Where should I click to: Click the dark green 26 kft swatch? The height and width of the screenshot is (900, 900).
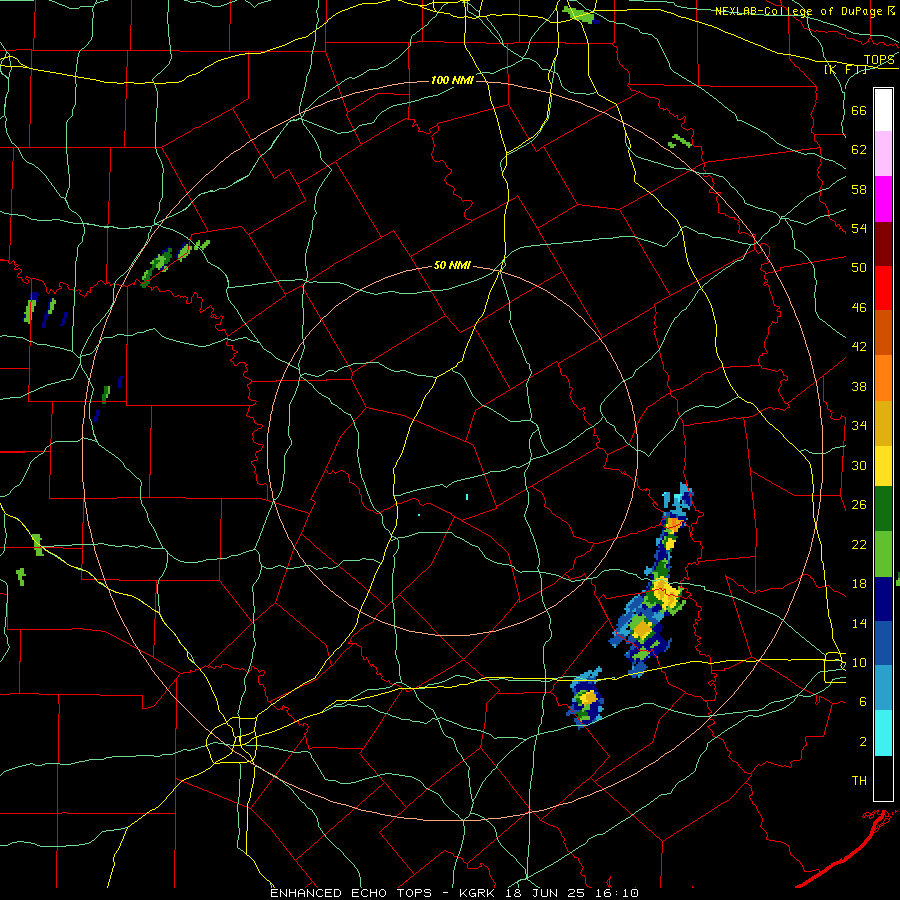[x=883, y=509]
